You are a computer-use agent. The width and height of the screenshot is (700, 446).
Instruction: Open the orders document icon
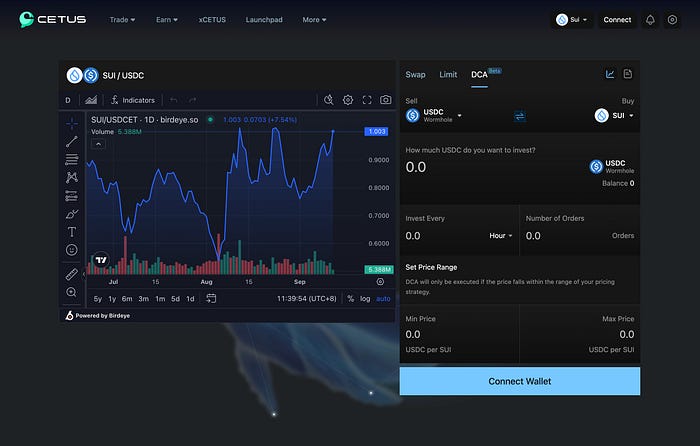coord(628,74)
